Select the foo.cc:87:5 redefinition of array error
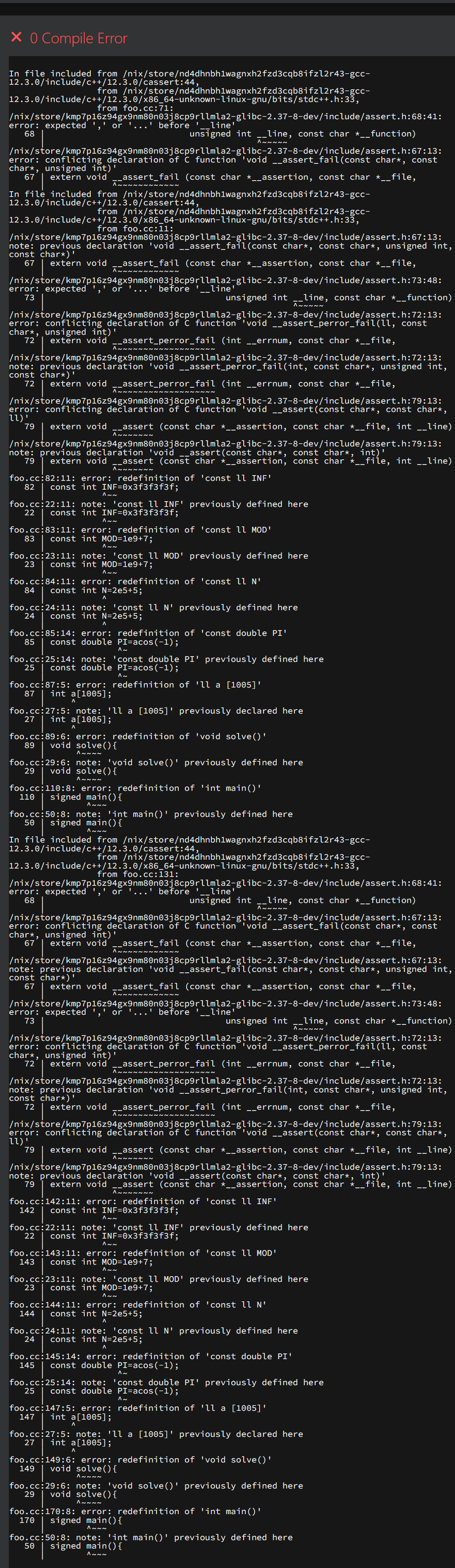Image resolution: width=455 pixels, height=1568 pixels. point(135,685)
